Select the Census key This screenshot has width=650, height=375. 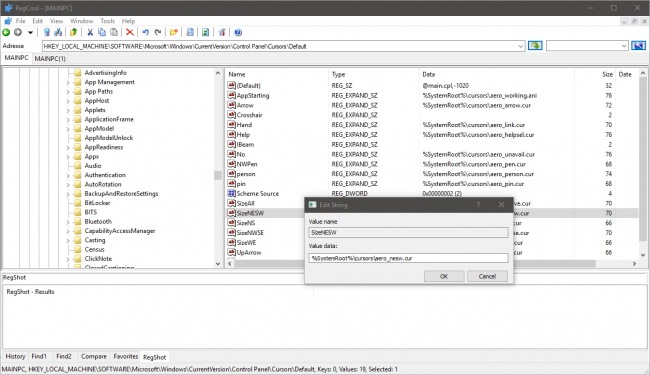click(x=94, y=249)
